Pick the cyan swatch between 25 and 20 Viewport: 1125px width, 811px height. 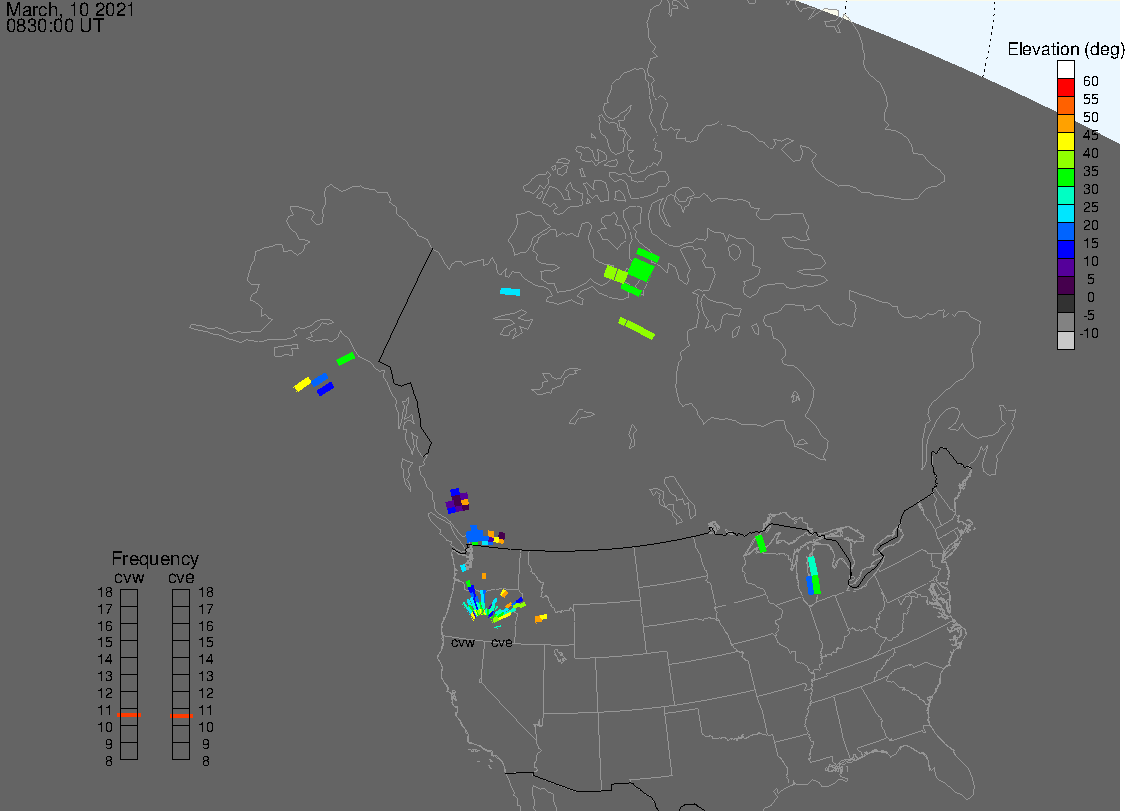click(x=1065, y=213)
